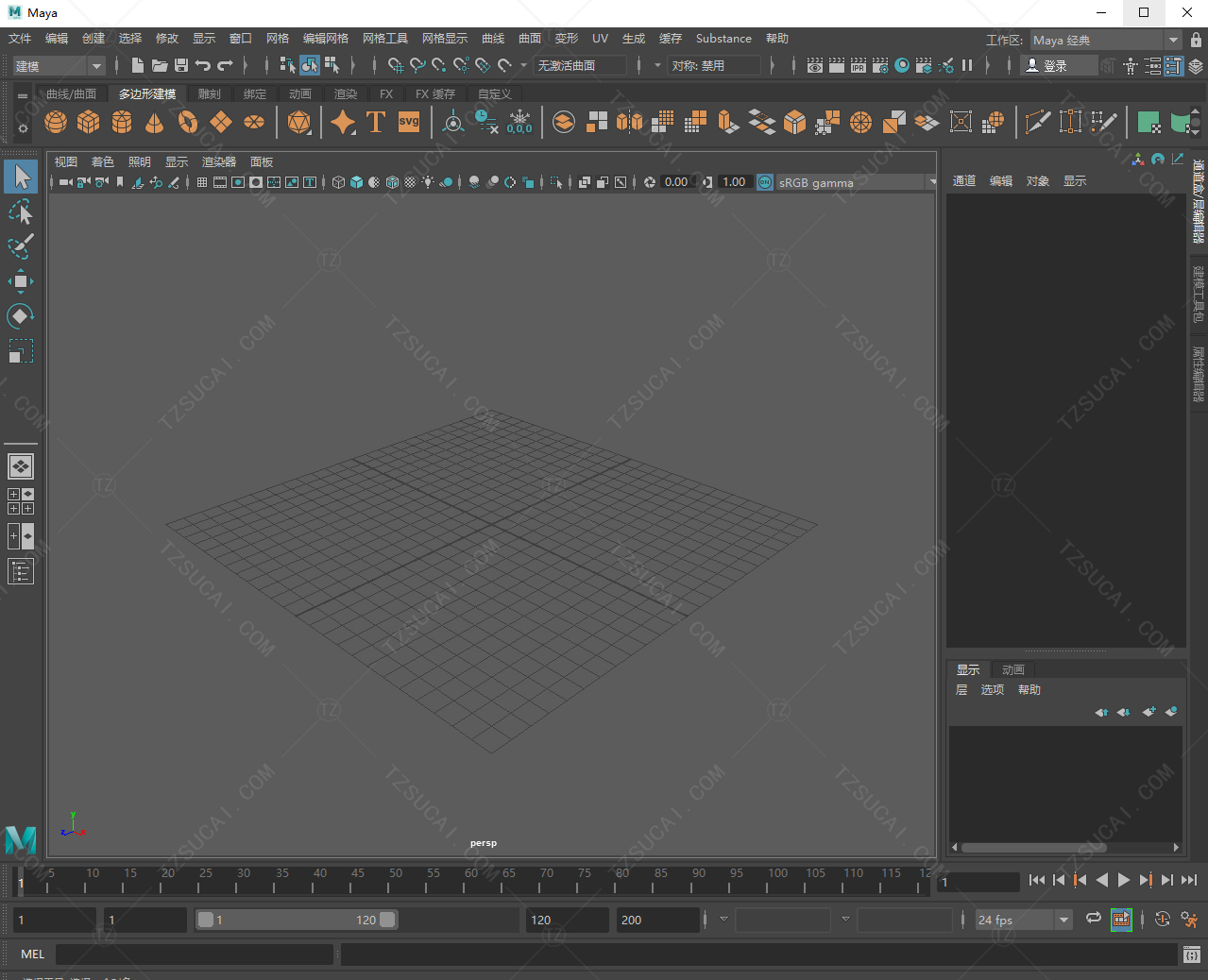The width and height of the screenshot is (1208, 980).
Task: Create a polygon sphere from the shelf
Action: point(56,123)
